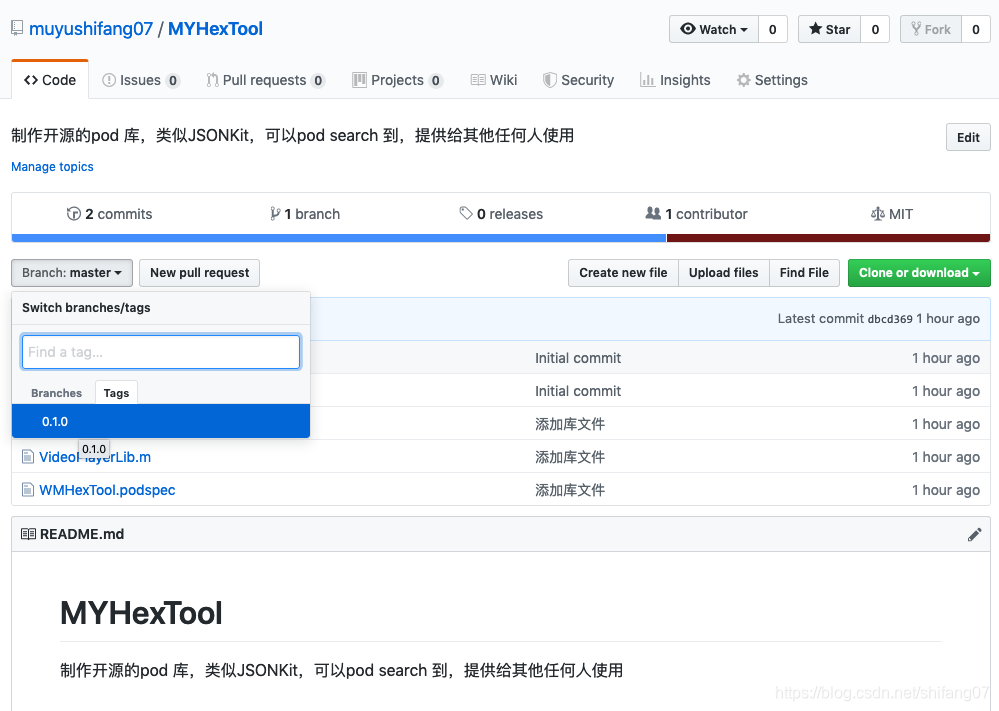This screenshot has width=999, height=711.
Task: Click the Find File button
Action: [x=804, y=273]
